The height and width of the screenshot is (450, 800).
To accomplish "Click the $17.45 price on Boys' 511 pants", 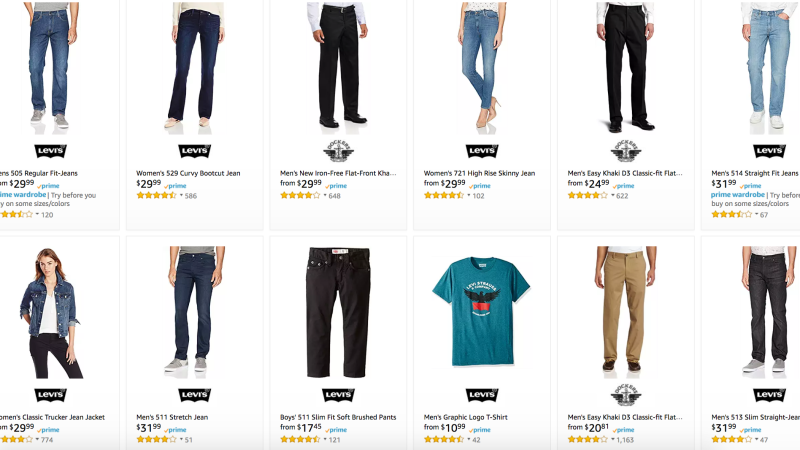I will click(309, 428).
